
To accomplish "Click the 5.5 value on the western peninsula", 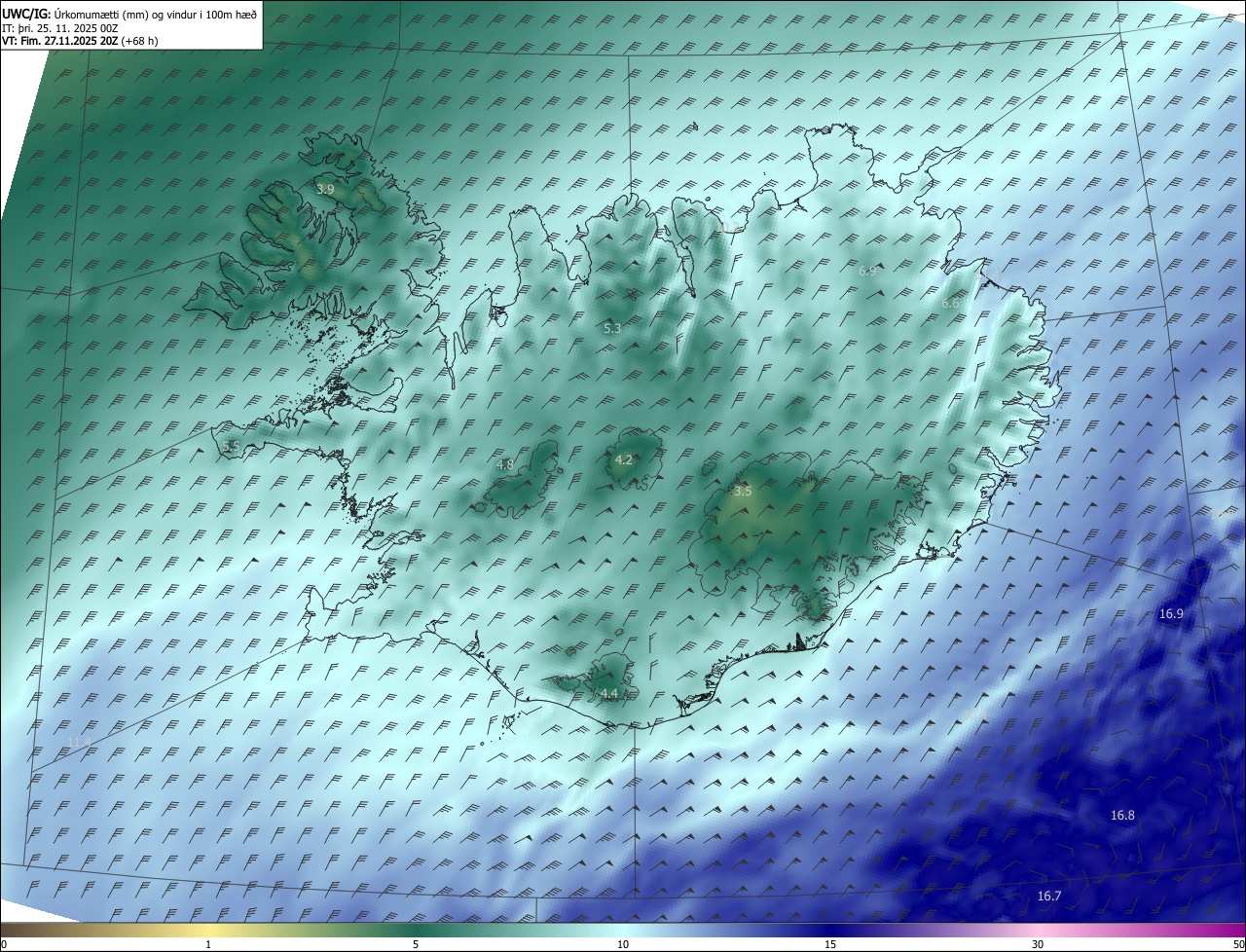I will [x=231, y=446].
